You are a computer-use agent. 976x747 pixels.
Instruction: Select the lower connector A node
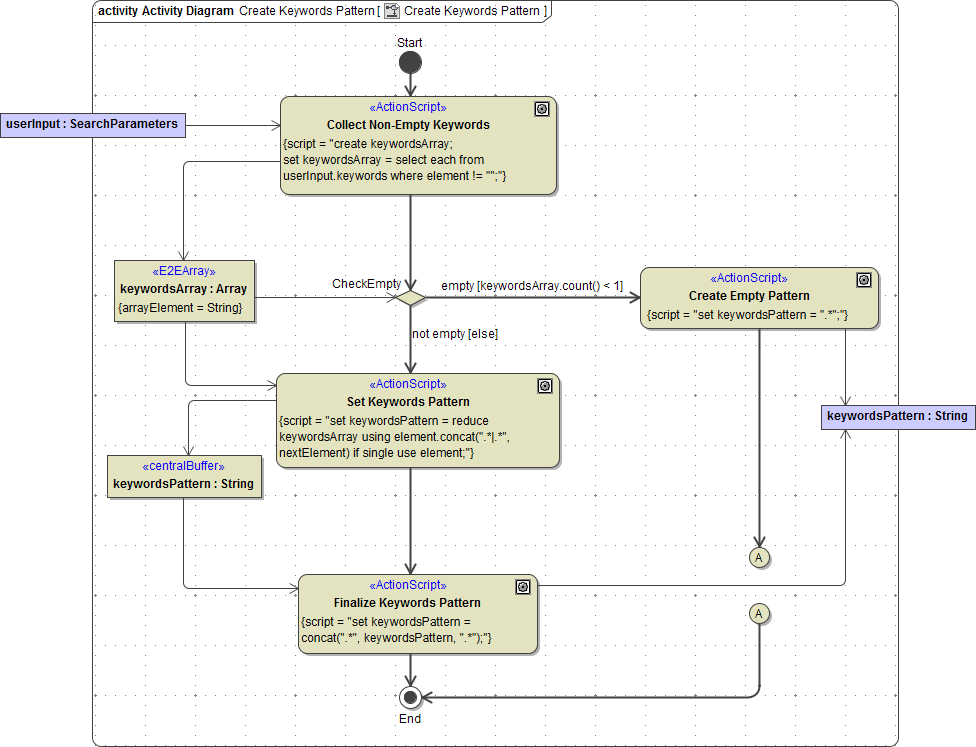pos(760,614)
